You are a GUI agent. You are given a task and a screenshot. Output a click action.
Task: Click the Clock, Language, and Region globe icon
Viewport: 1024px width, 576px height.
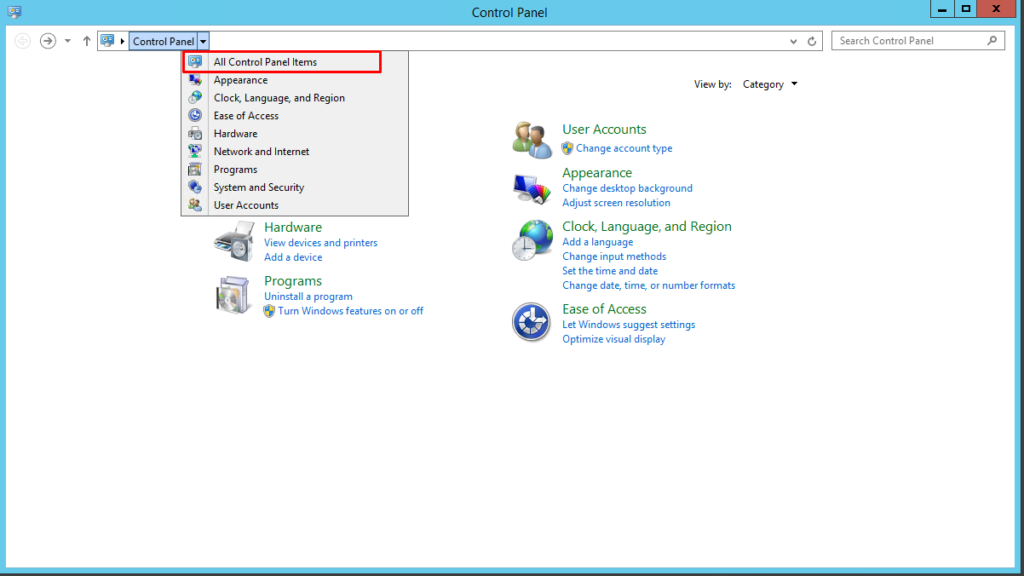[x=532, y=240]
